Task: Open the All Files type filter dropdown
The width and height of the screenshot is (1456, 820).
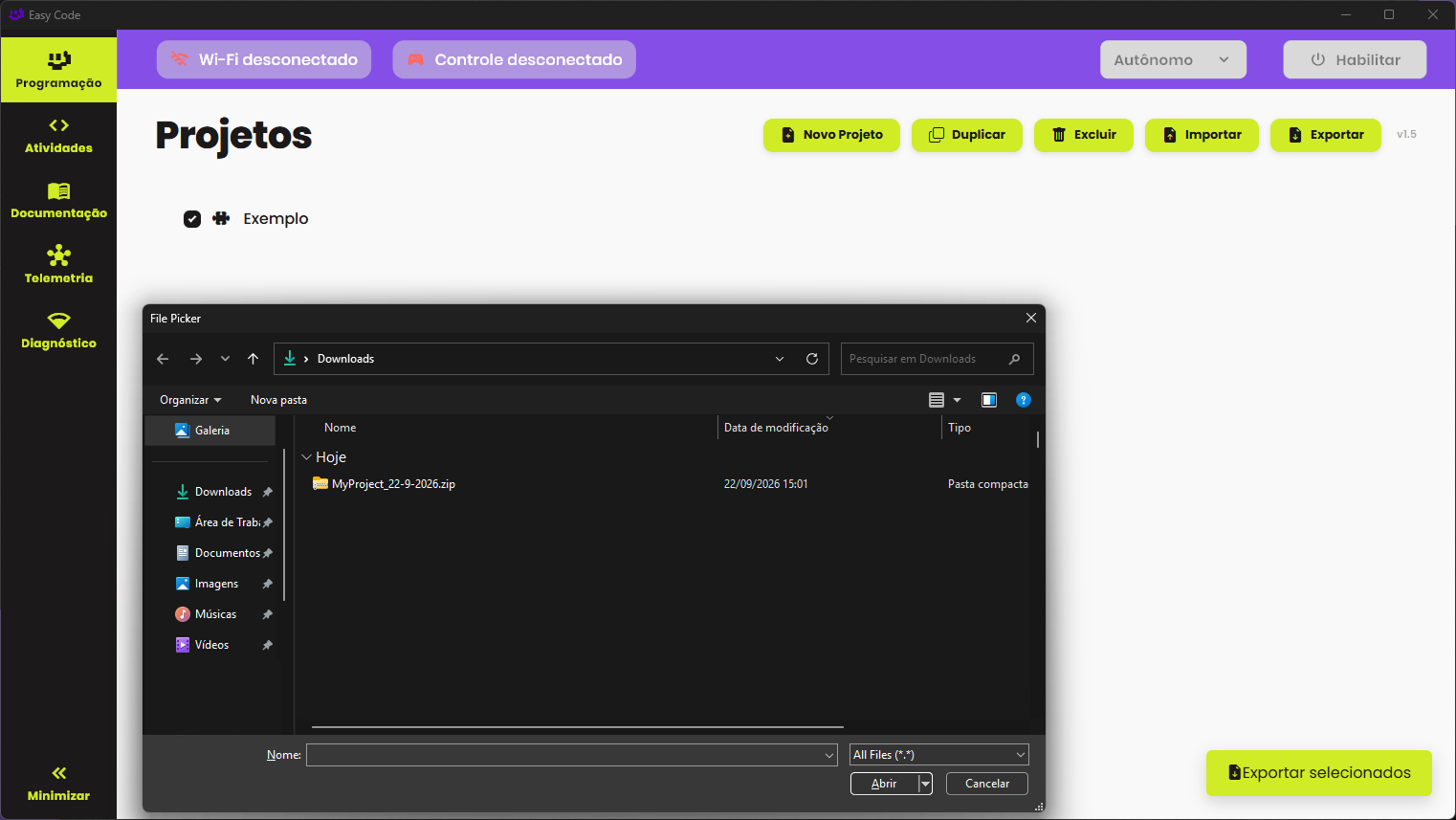Action: click(x=939, y=755)
